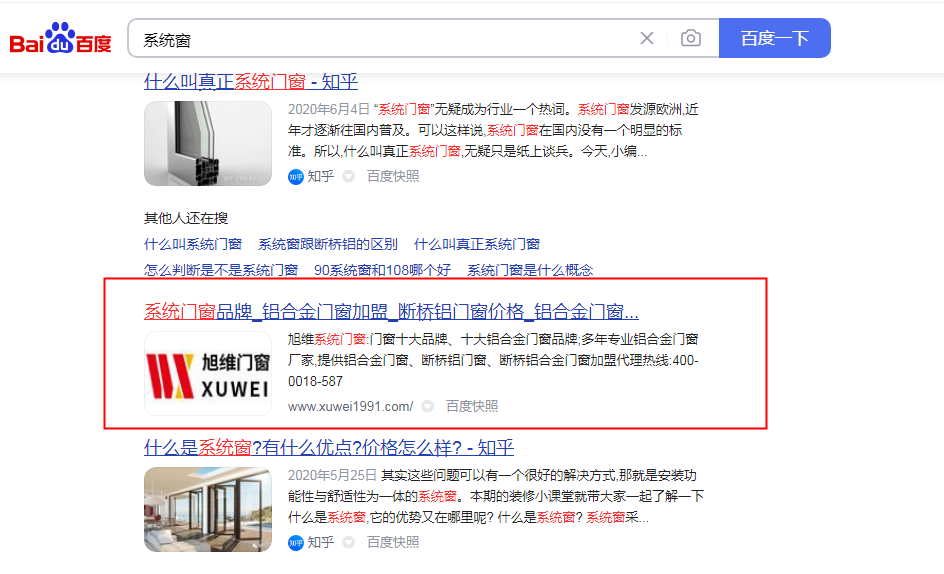The image size is (944, 574).
Task: Open 什么是系统窗?有什么优点 result title
Action: click(328, 447)
